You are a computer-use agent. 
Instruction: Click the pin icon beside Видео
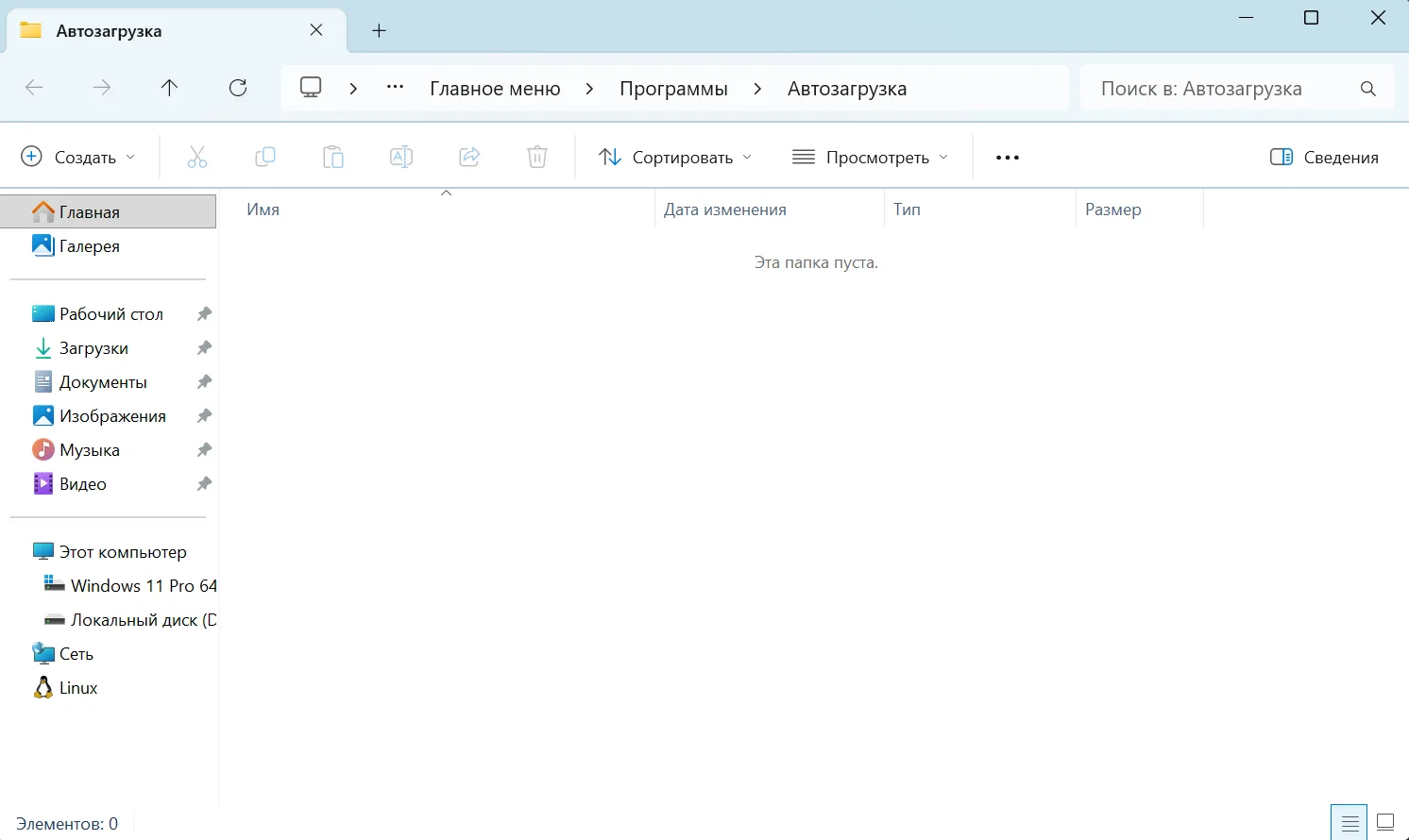tap(204, 484)
